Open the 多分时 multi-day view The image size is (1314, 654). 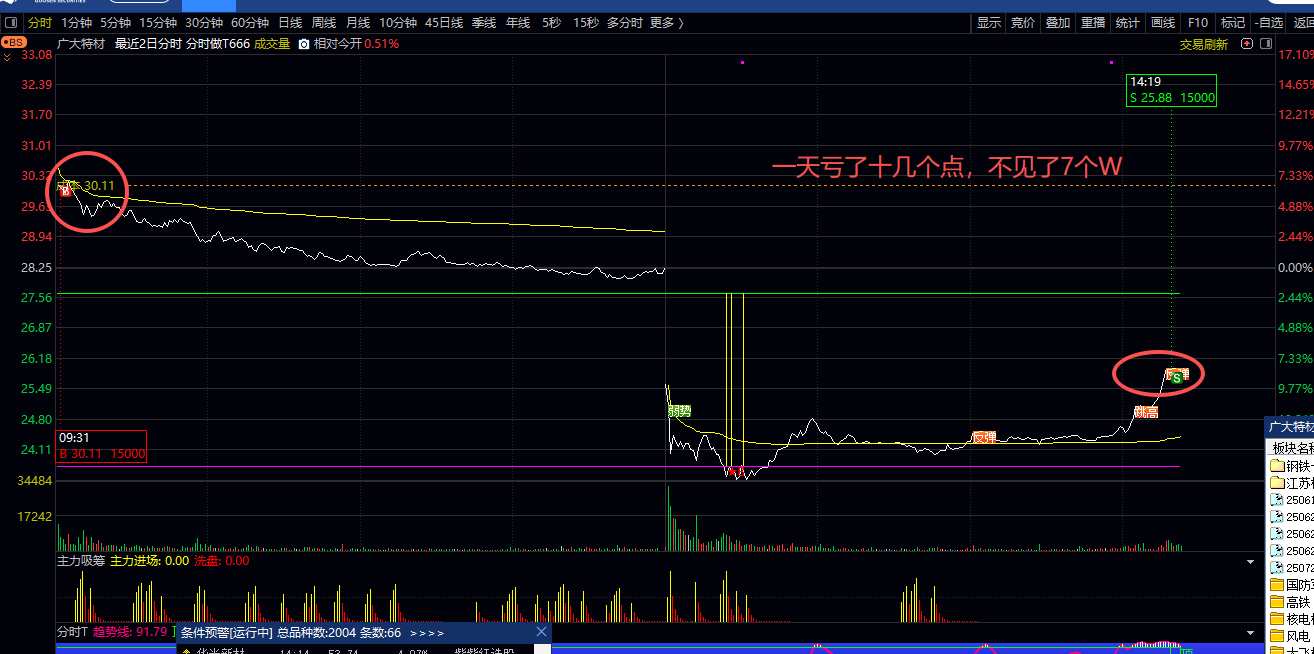click(624, 22)
